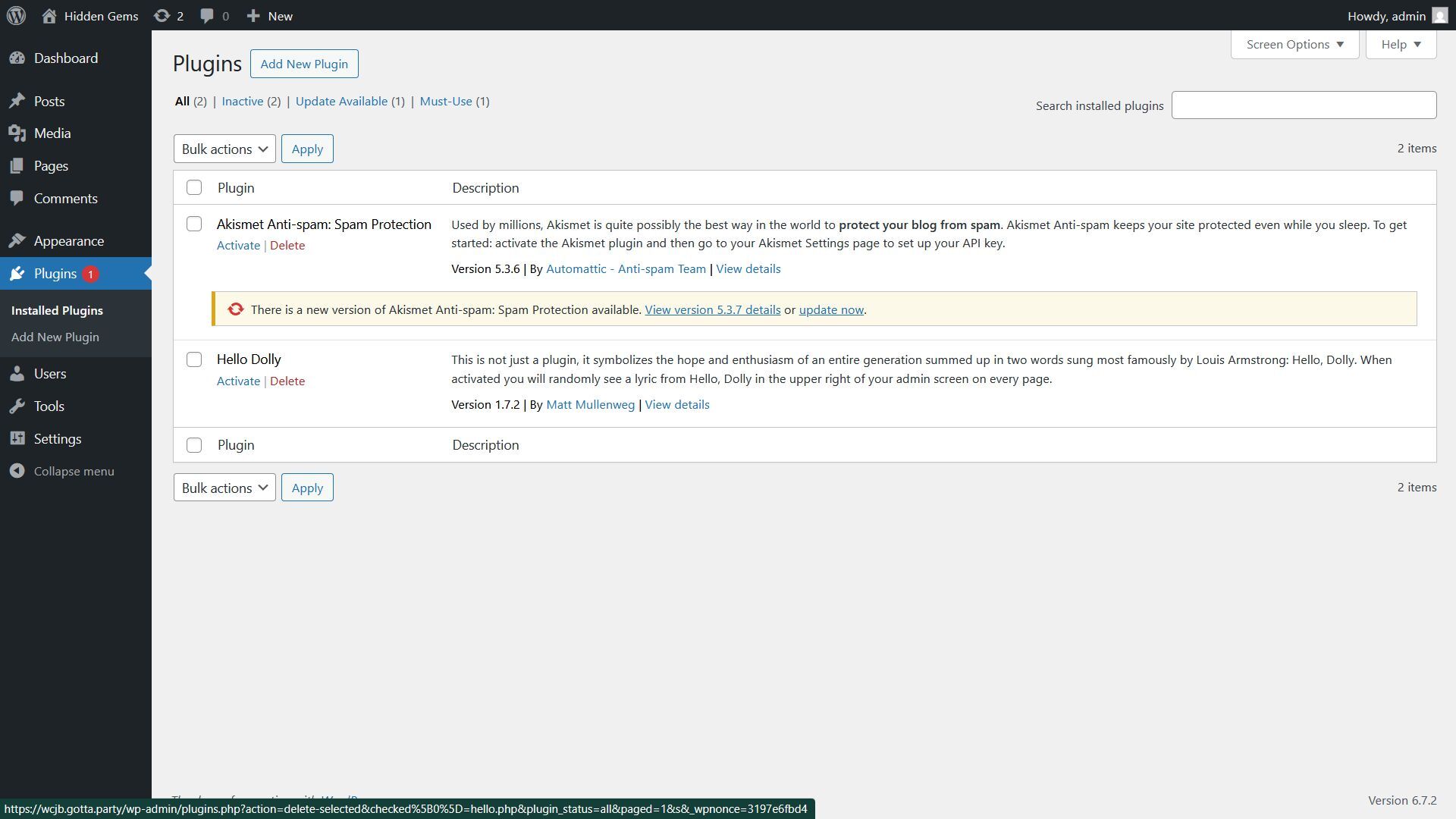The image size is (1456, 819).
Task: Tick the select-all checkbox in table header
Action: [194, 187]
